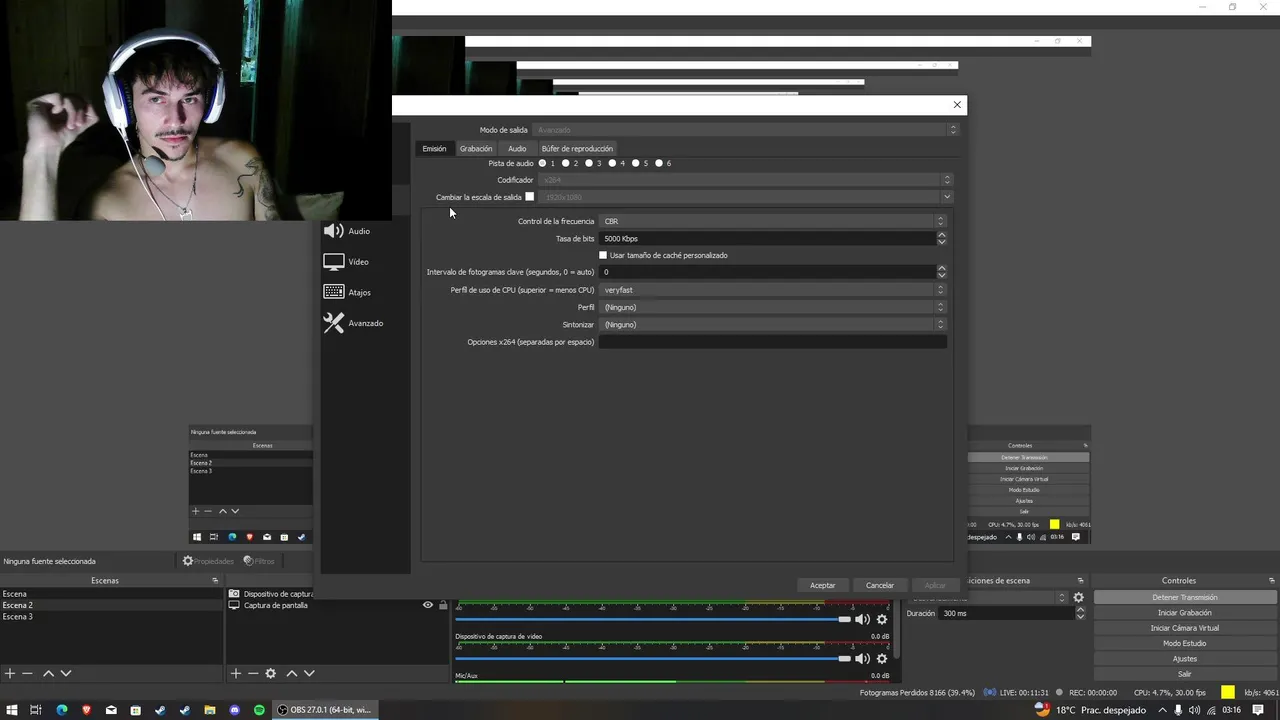
Task: Open the Atajos hotkeys section
Action: coord(347,292)
